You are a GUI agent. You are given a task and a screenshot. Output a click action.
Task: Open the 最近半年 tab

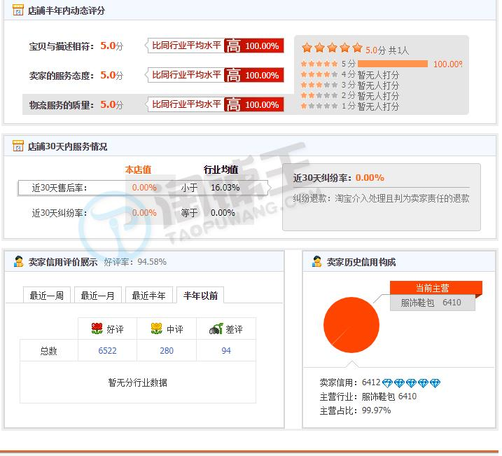coord(149,295)
